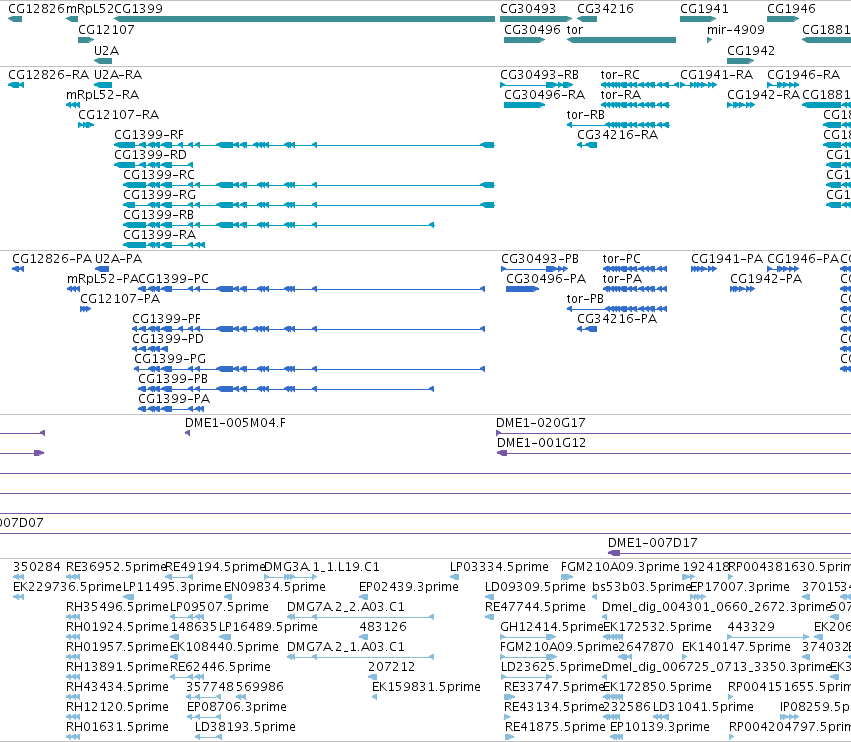
Task: Click the CG30493 gene bar
Action: click(536, 19)
